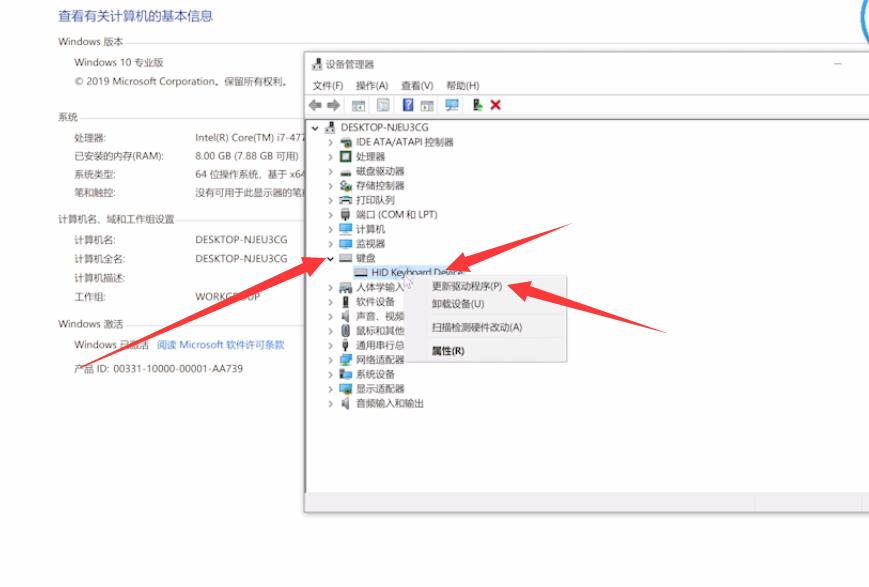The width and height of the screenshot is (869, 587).
Task: Select the IDE ATA/ATAPI 控制器 label
Action: pyautogui.click(x=405, y=142)
